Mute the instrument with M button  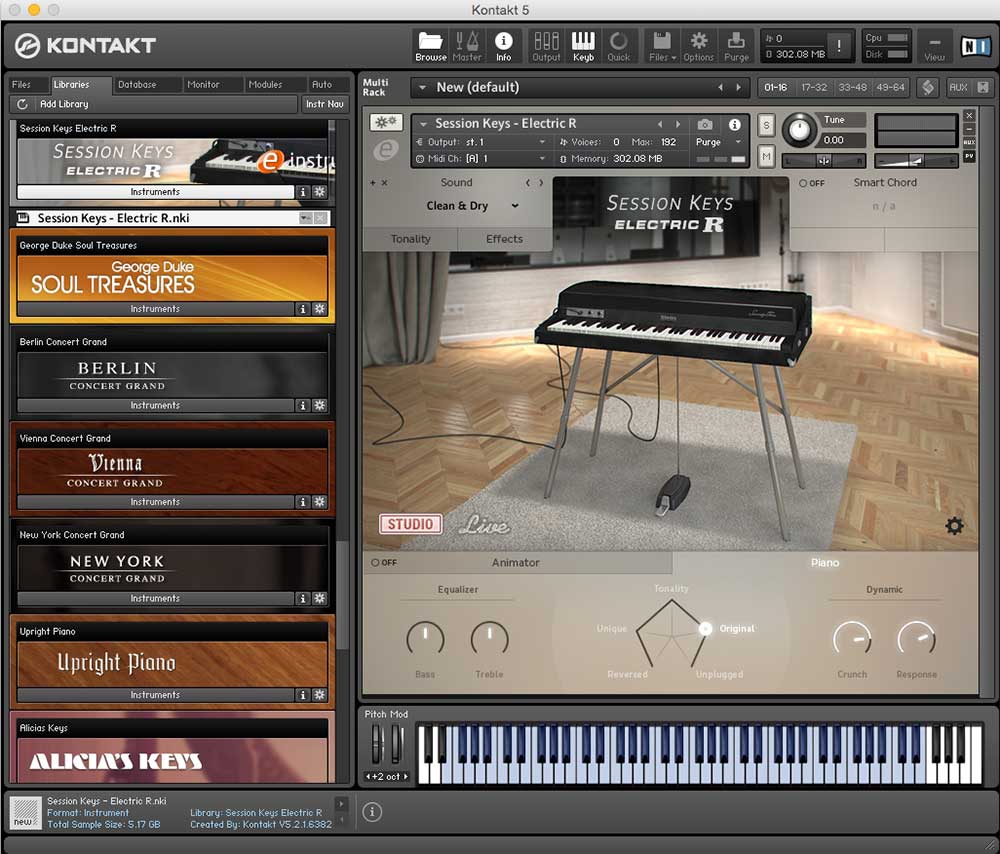click(x=766, y=156)
